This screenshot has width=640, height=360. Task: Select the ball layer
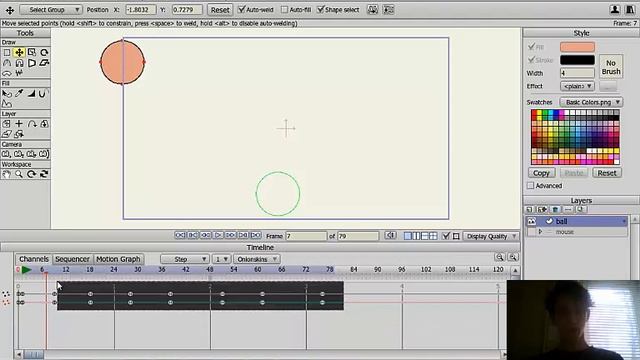point(577,221)
